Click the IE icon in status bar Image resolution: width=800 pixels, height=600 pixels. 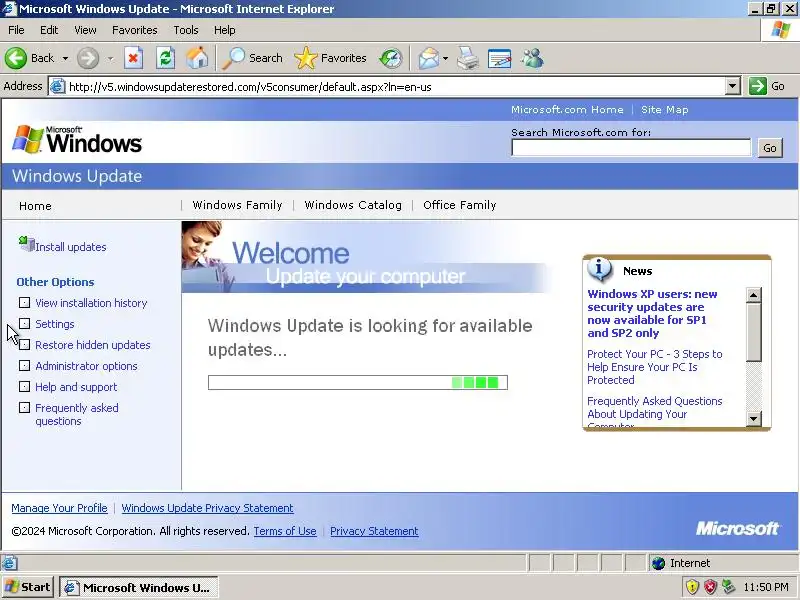pos(10,563)
